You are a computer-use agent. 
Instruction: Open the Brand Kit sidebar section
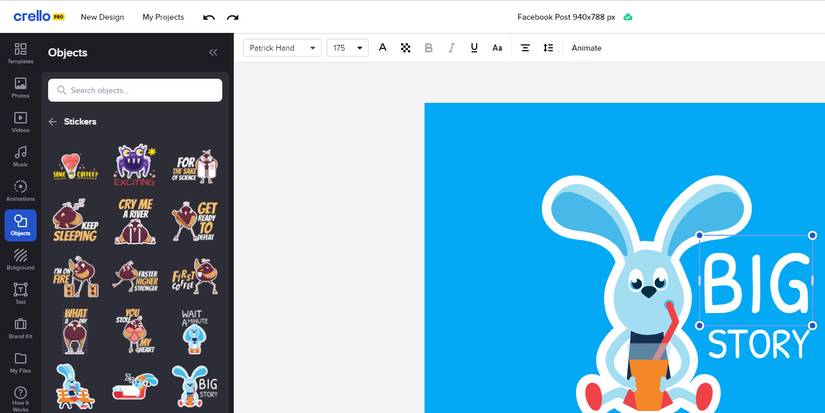pos(21,328)
